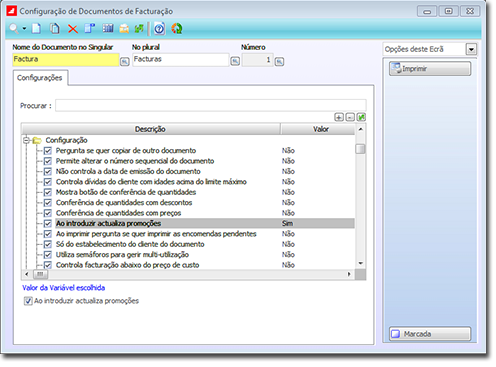Viewport: 496px width, 367px height.
Task: Toggle checkbox for Não controla a data de emissão
Action: 48,171
